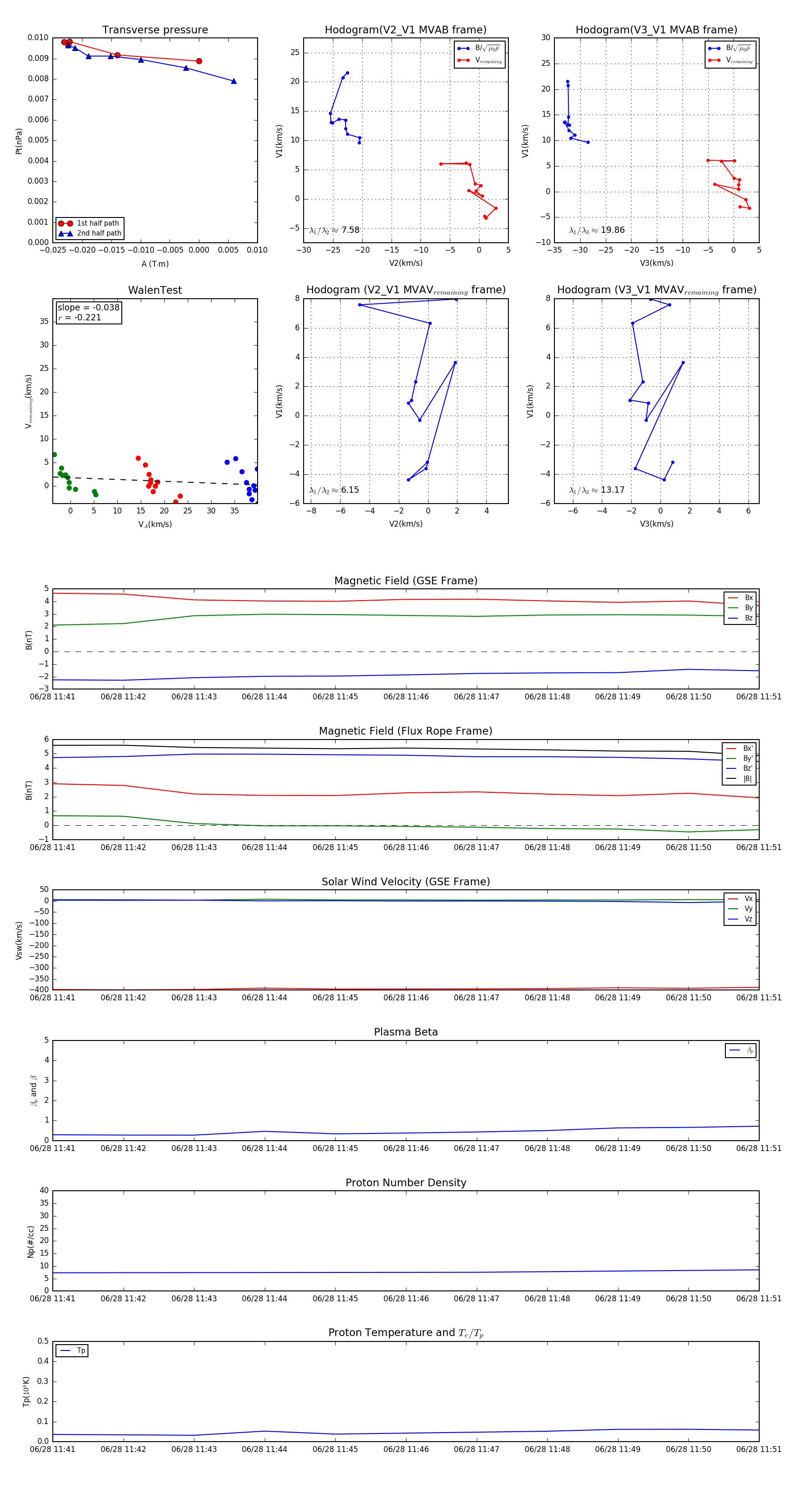Click the 'WalenTest' plot title
Viewport: 812px width, 1489px height.
click(155, 290)
